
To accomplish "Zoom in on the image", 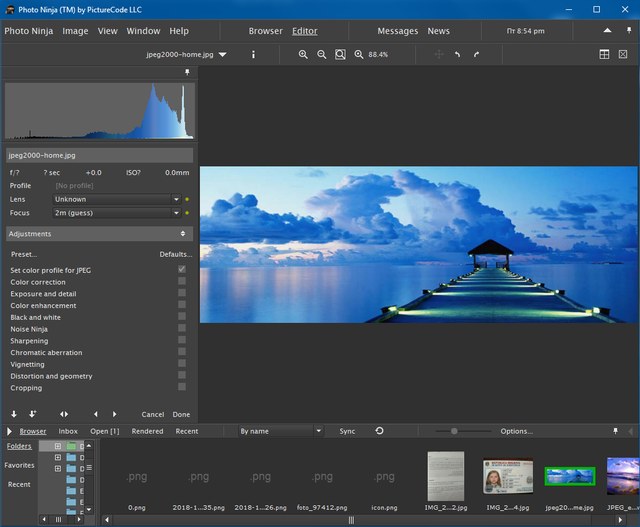I will 303,54.
